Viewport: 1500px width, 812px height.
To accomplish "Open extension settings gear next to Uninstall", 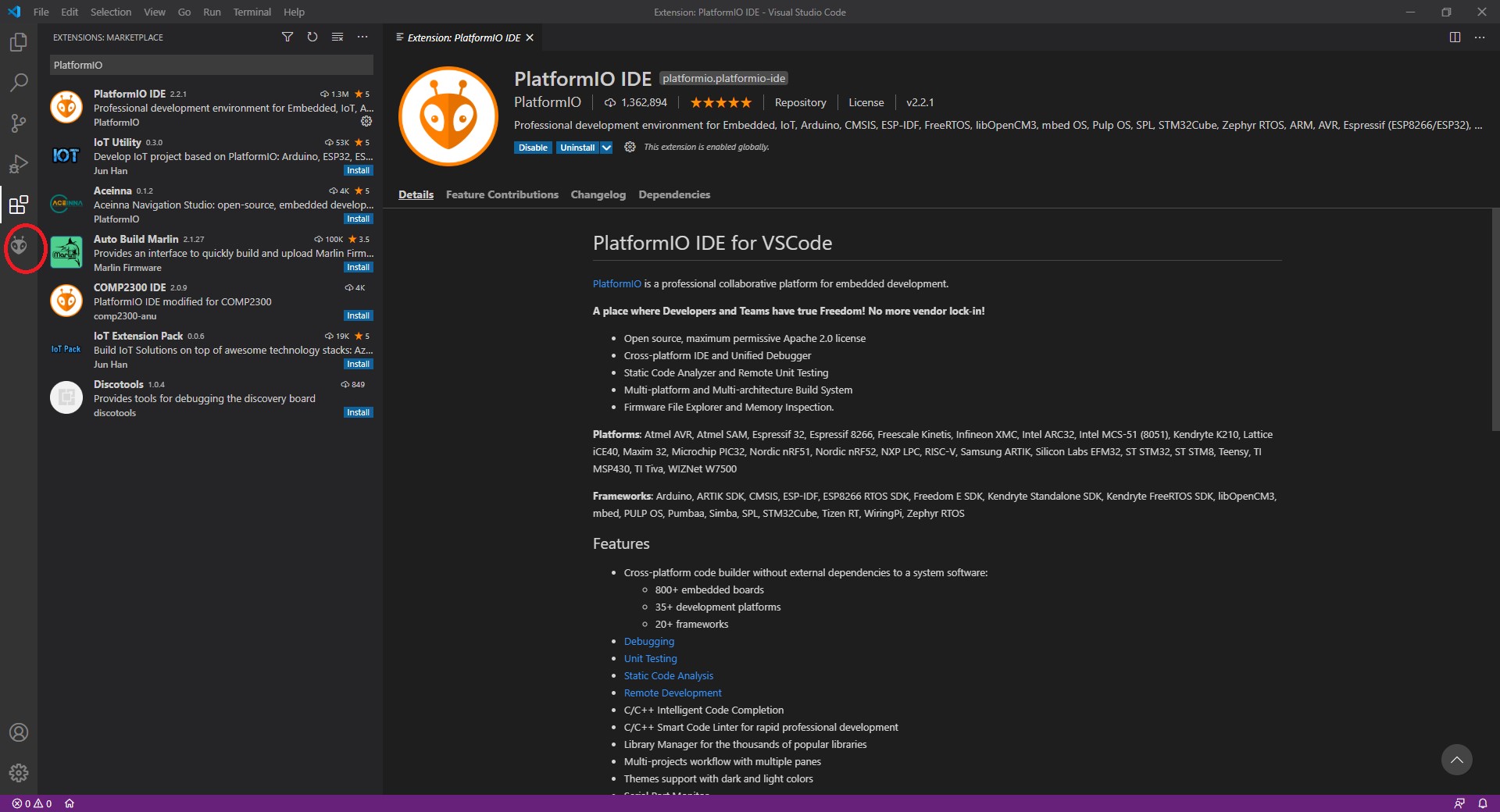I will tap(630, 147).
